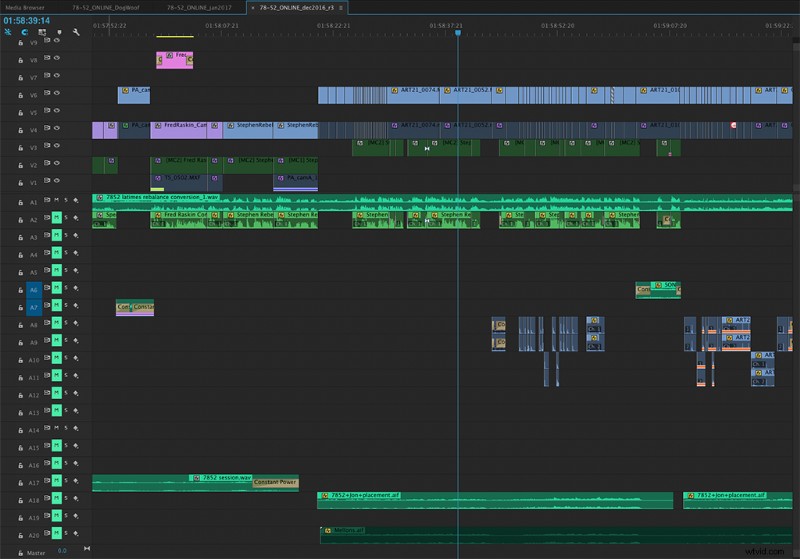Image resolution: width=800 pixels, height=559 pixels.
Task: Hide track V6 with its eye icon
Action: pyautogui.click(x=57, y=93)
